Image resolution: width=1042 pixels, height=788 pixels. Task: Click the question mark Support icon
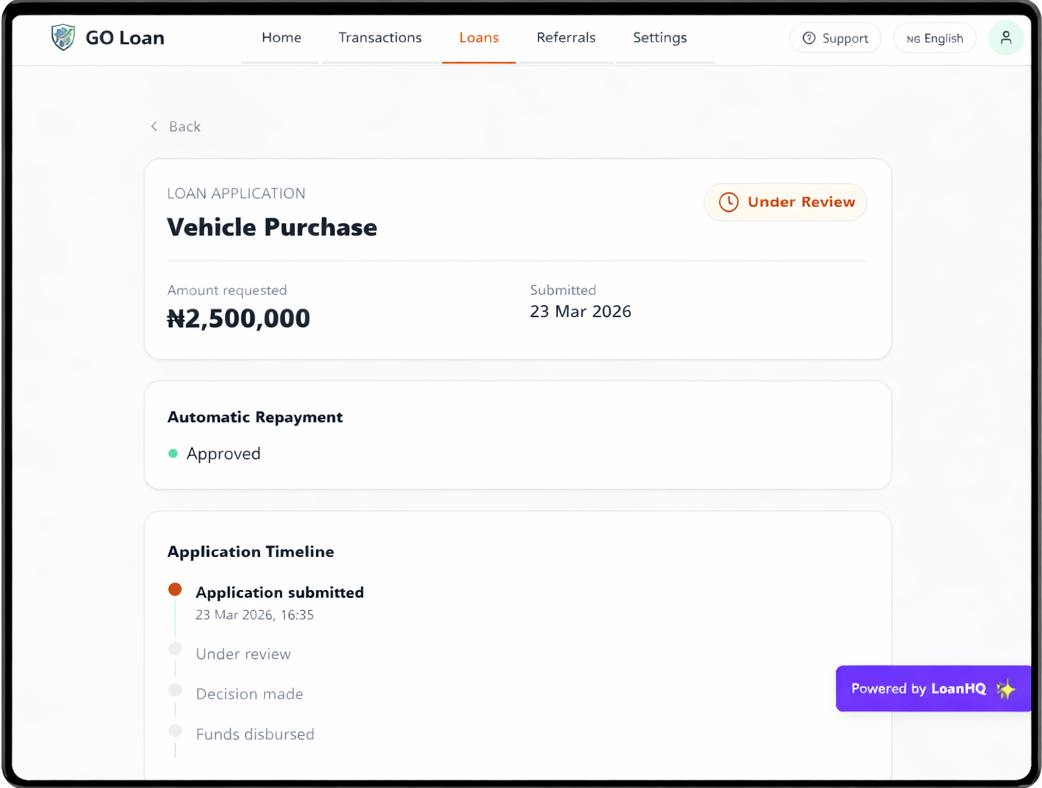pos(809,38)
